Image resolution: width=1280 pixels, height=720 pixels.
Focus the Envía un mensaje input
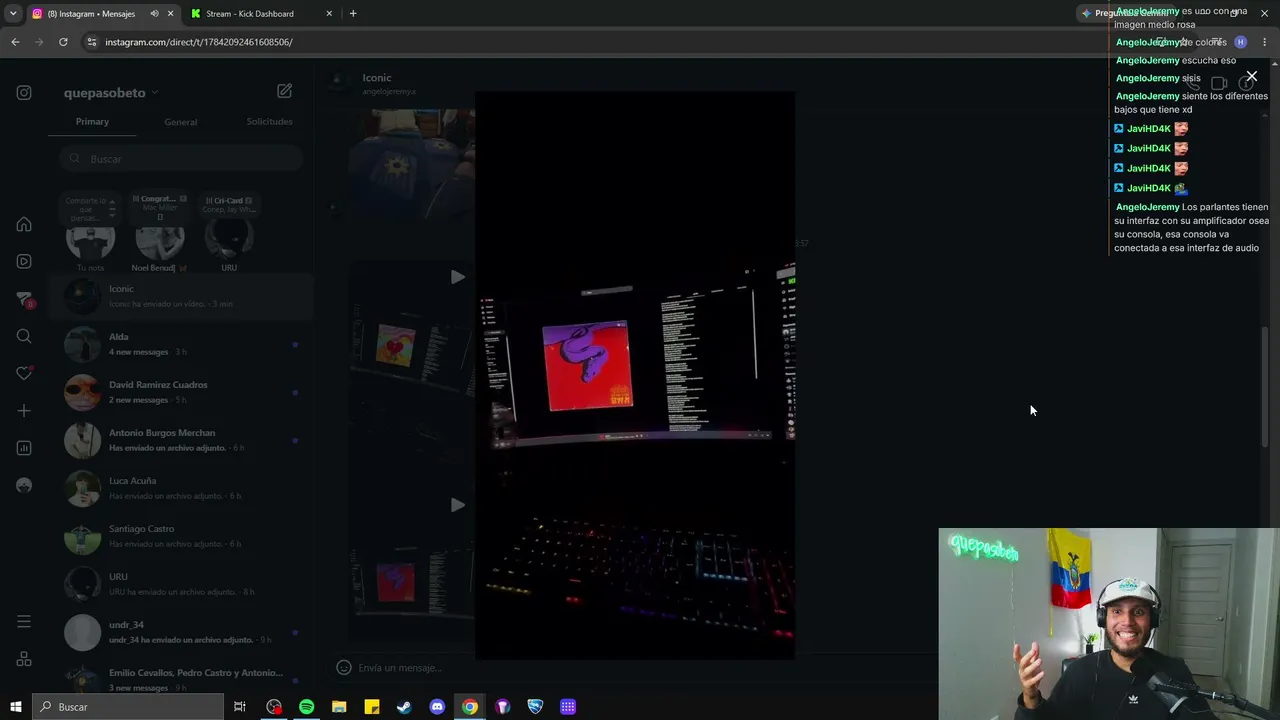[x=400, y=668]
